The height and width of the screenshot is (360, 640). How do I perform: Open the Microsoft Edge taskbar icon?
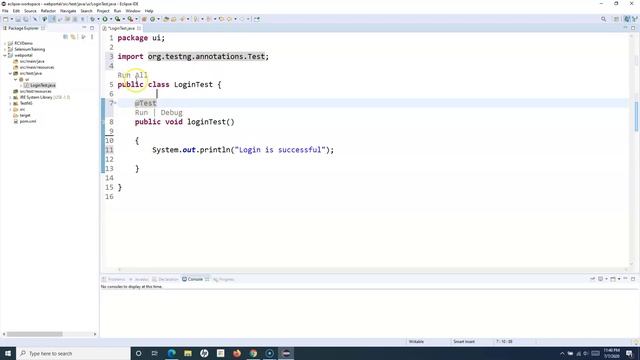click(171, 353)
